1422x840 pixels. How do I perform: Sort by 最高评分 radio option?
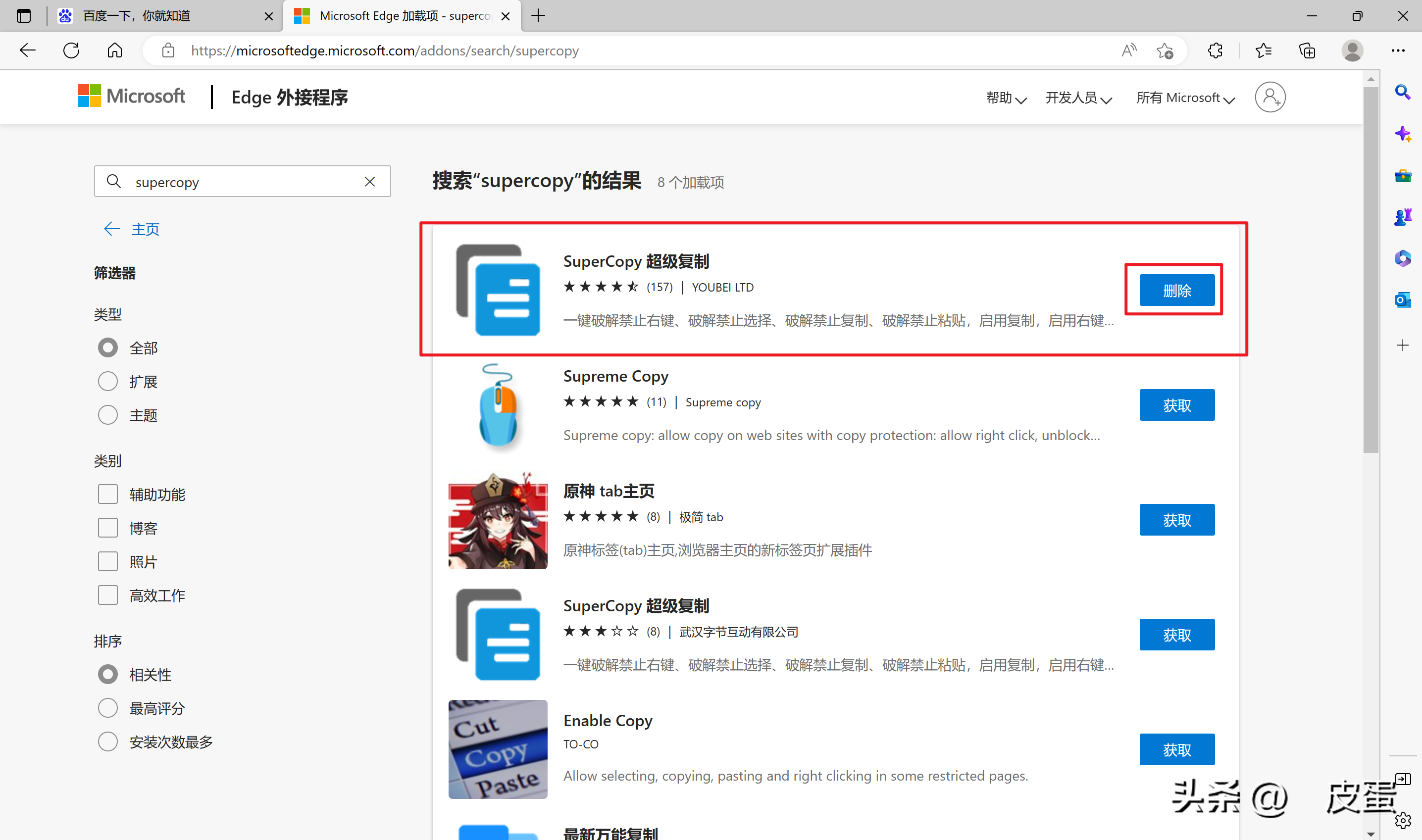(107, 708)
